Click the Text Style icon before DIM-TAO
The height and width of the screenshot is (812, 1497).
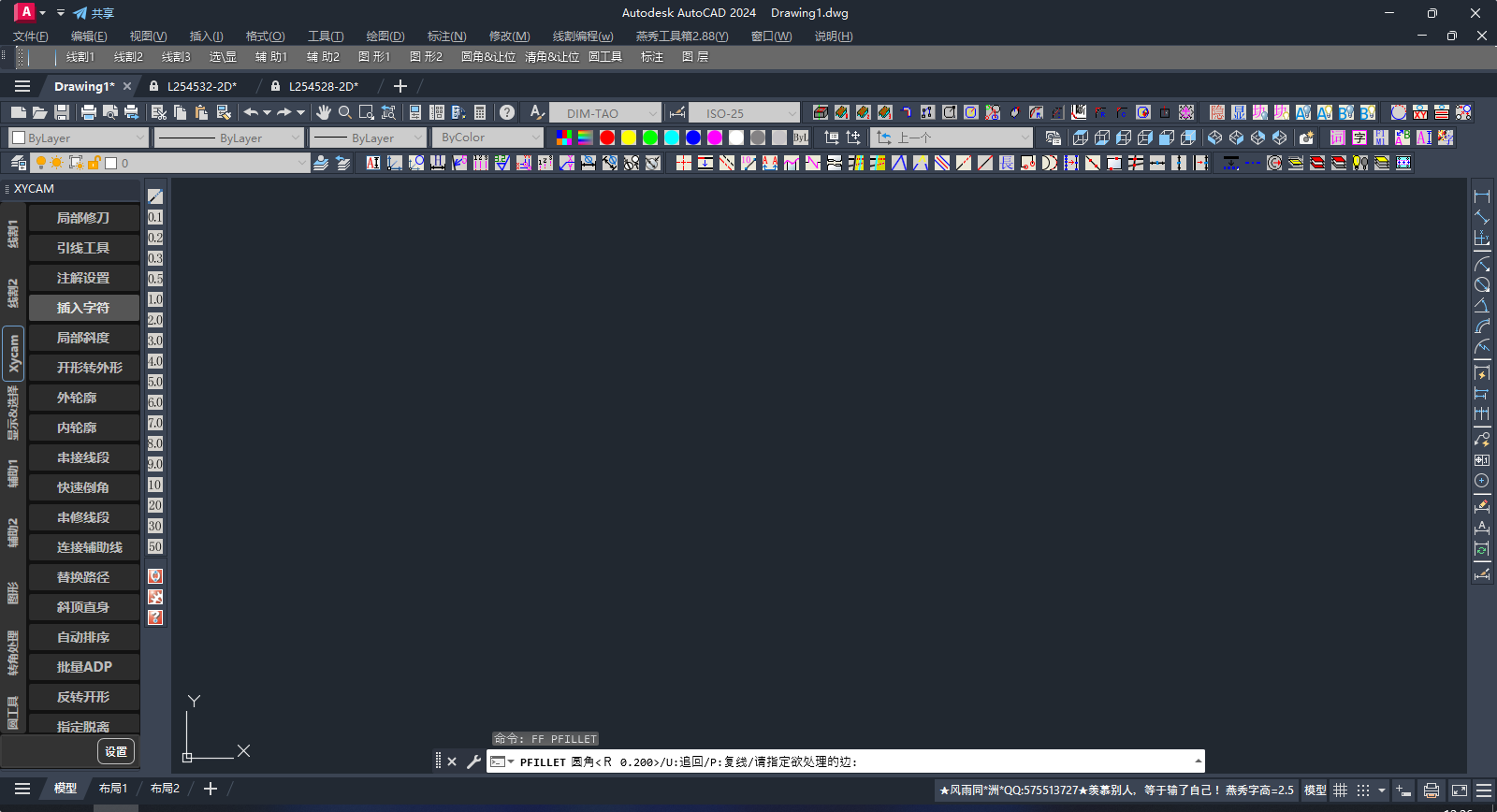tap(537, 112)
